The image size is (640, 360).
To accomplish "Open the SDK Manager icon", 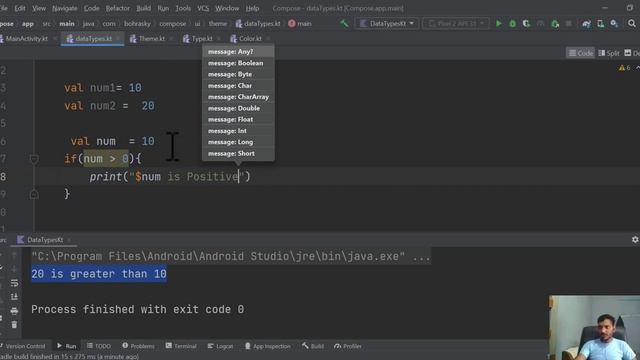I will (614, 24).
